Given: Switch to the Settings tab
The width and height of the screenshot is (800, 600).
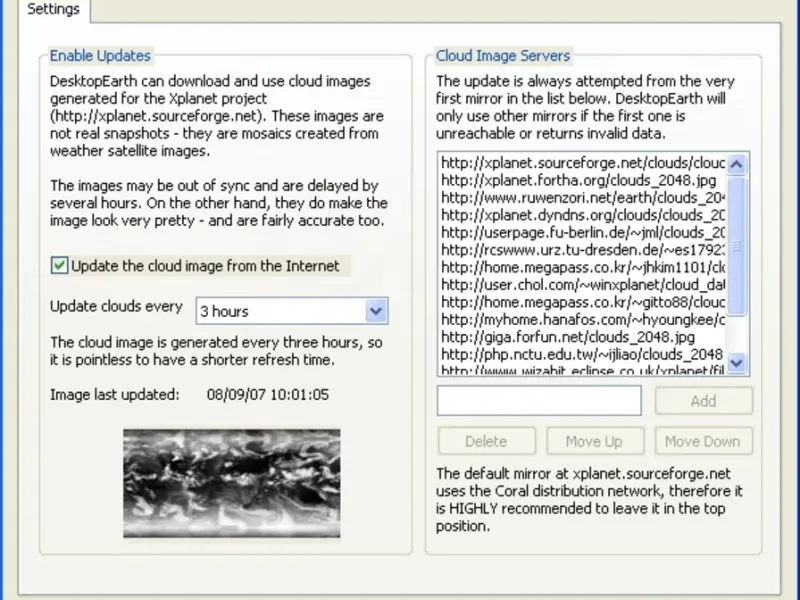Looking at the screenshot, I should 54,10.
